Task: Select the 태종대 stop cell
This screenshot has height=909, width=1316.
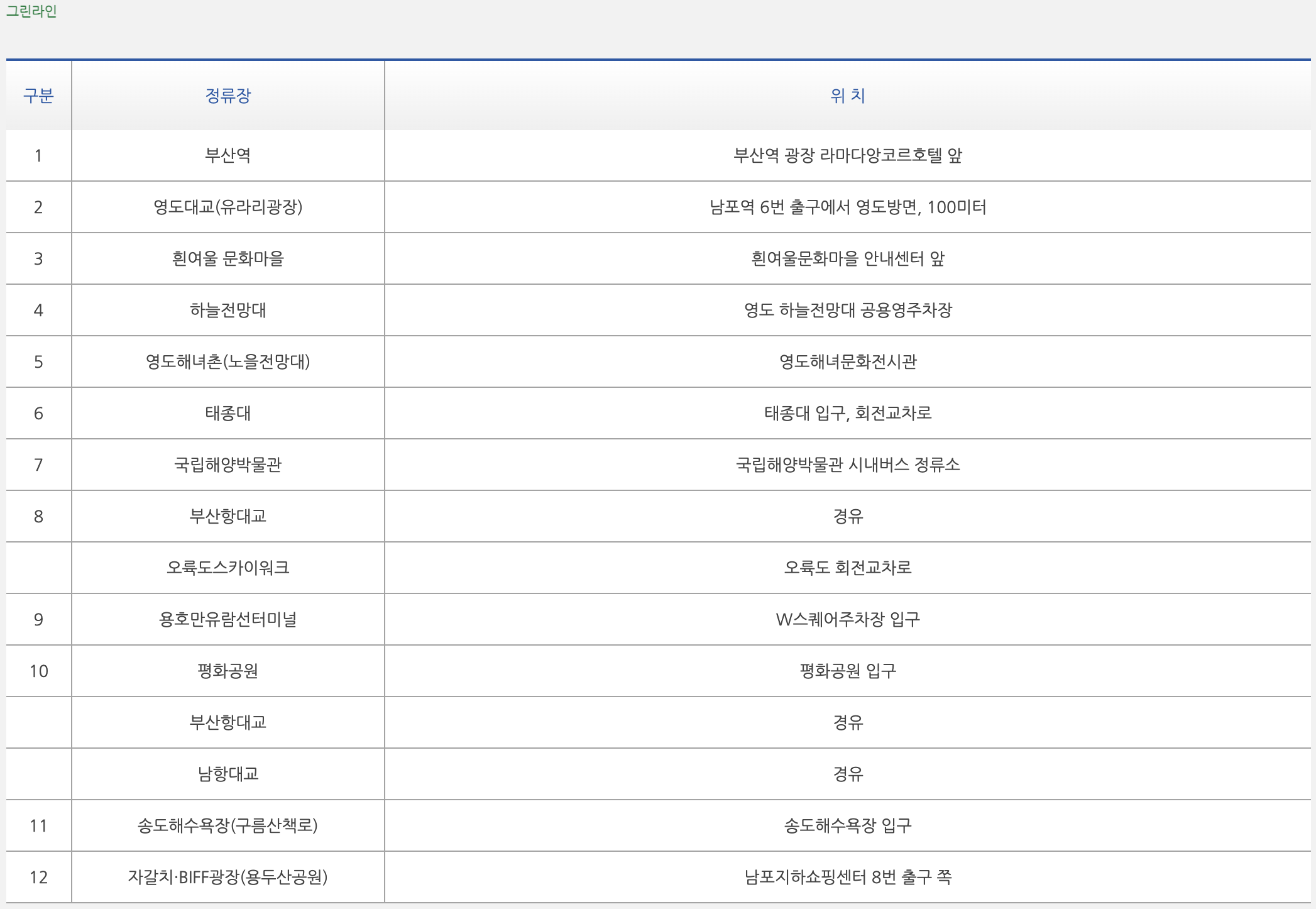Action: click(228, 413)
